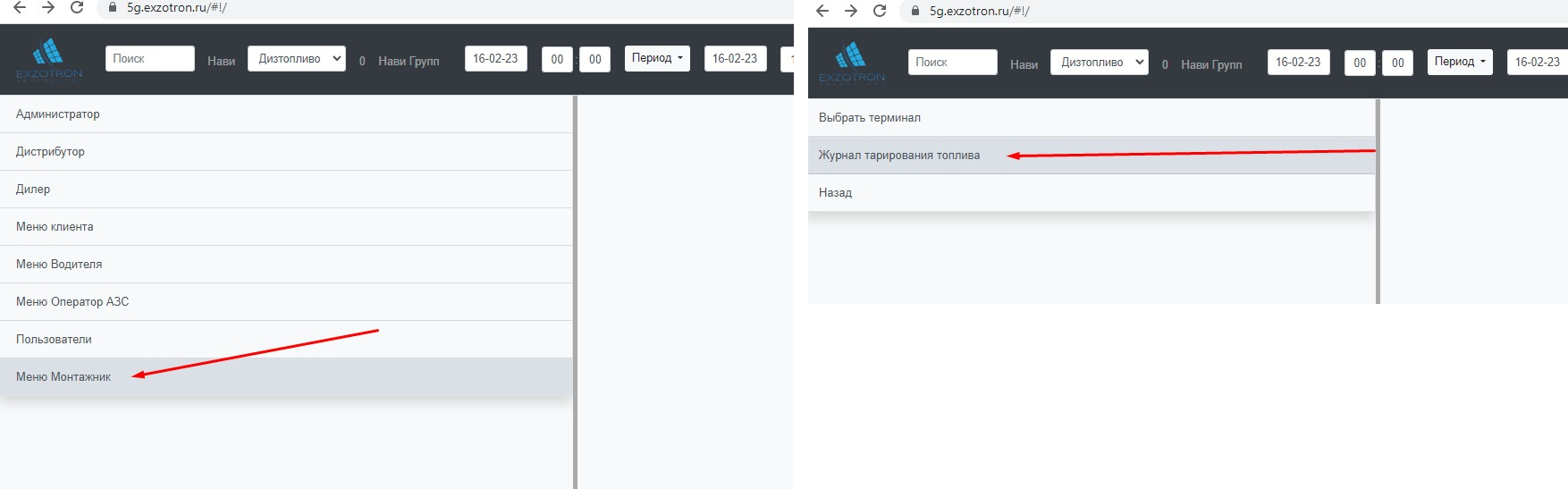Reload page in right browser window
This screenshot has height=489, width=1568.
point(880,11)
